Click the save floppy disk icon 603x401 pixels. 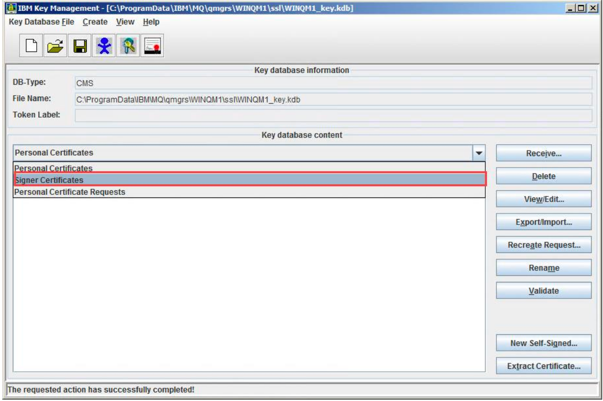point(80,46)
